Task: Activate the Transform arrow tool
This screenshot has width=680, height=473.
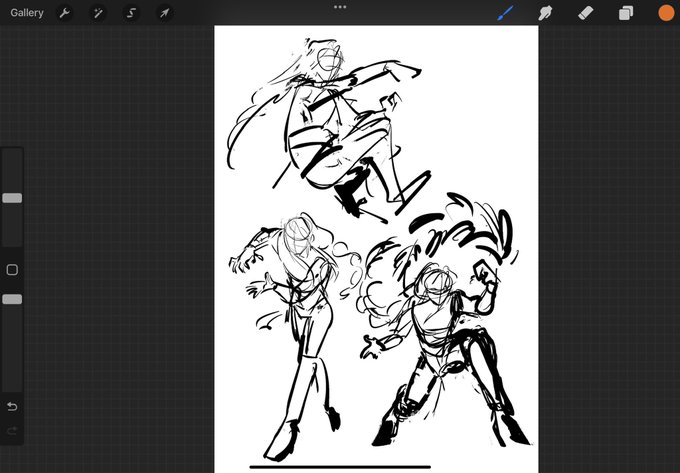Action: 164,13
